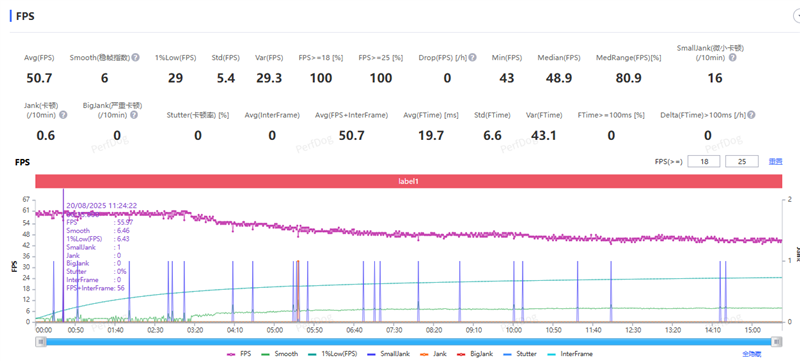Image resolution: width=800 pixels, height=361 pixels.
Task: Click the 全隐藏 link below the chart
Action: 752,354
